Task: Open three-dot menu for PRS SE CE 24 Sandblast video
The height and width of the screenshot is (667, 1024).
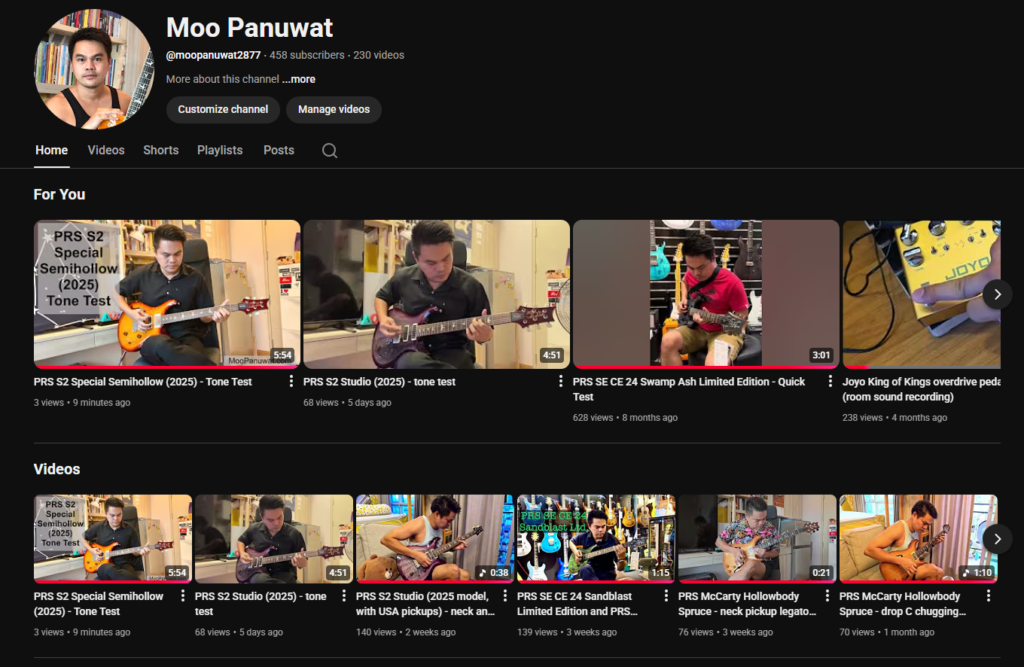Action: coord(666,596)
